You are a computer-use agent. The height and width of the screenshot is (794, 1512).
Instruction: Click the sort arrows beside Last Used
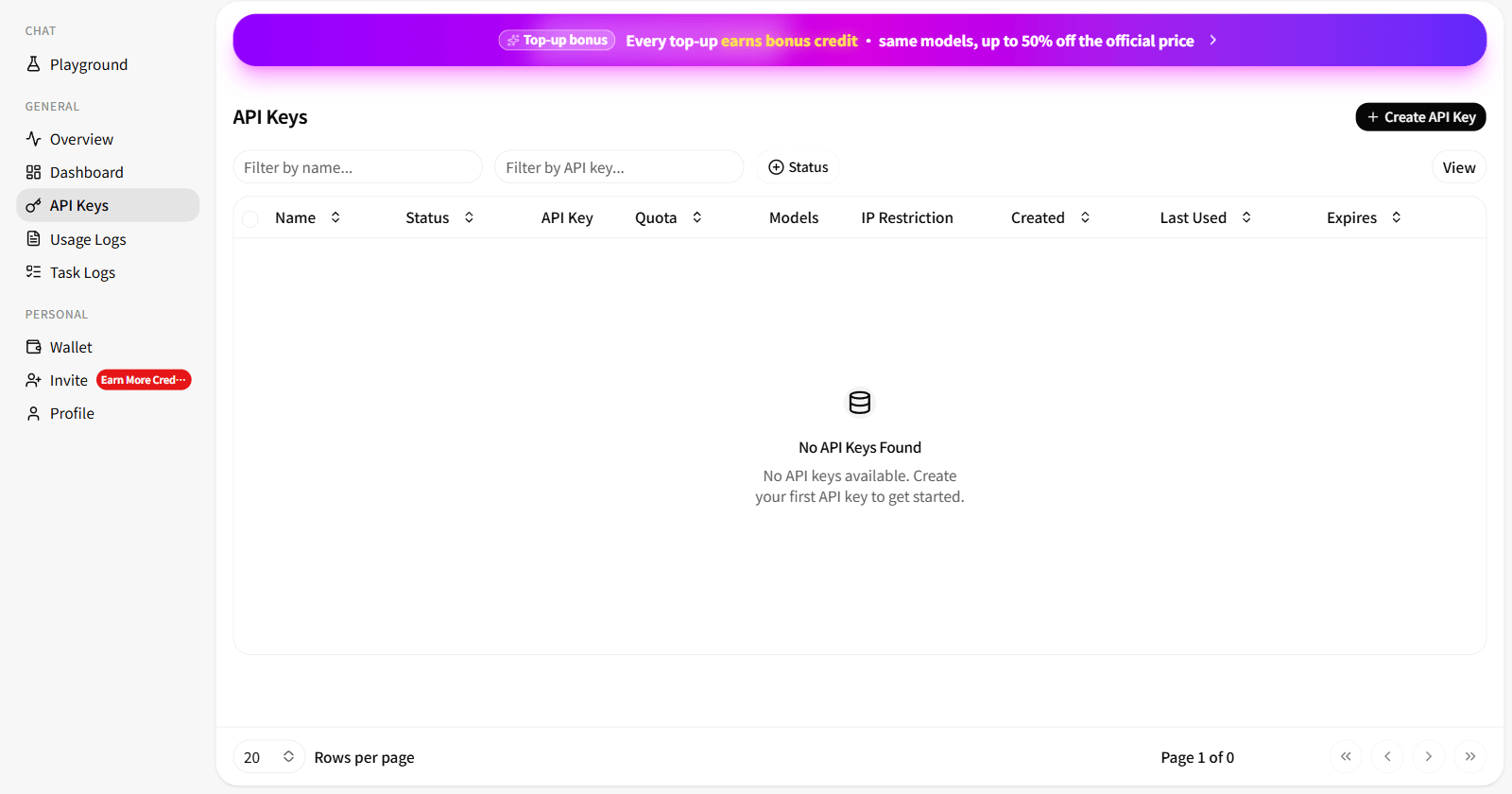1246,217
